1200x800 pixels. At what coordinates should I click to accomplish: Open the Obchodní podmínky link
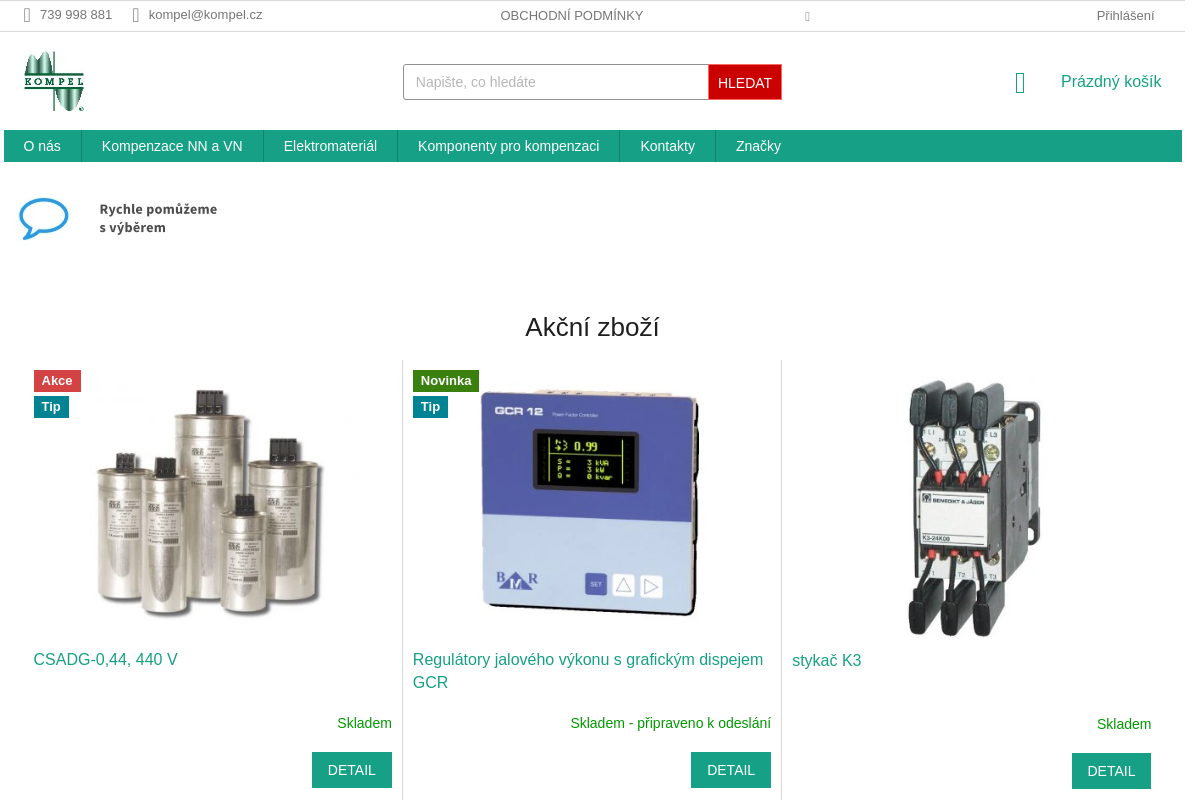click(571, 15)
